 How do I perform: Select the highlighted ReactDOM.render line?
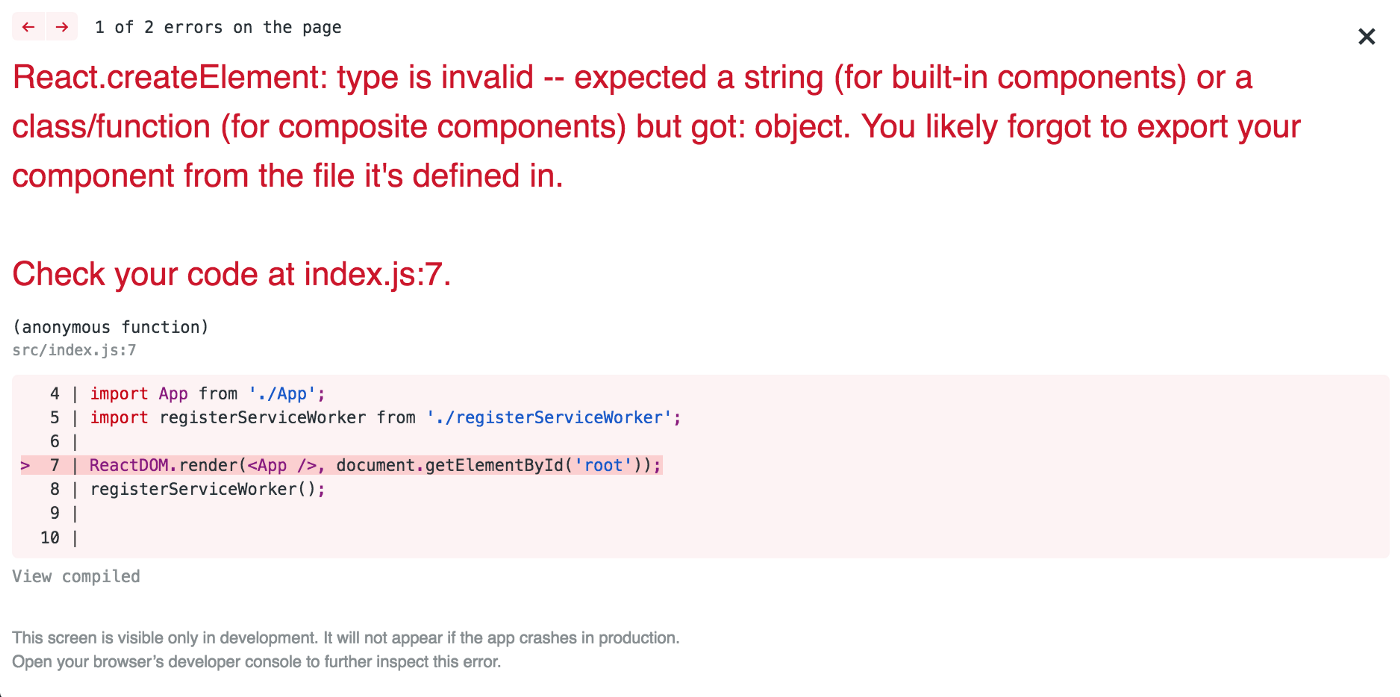pyautogui.click(x=375, y=465)
